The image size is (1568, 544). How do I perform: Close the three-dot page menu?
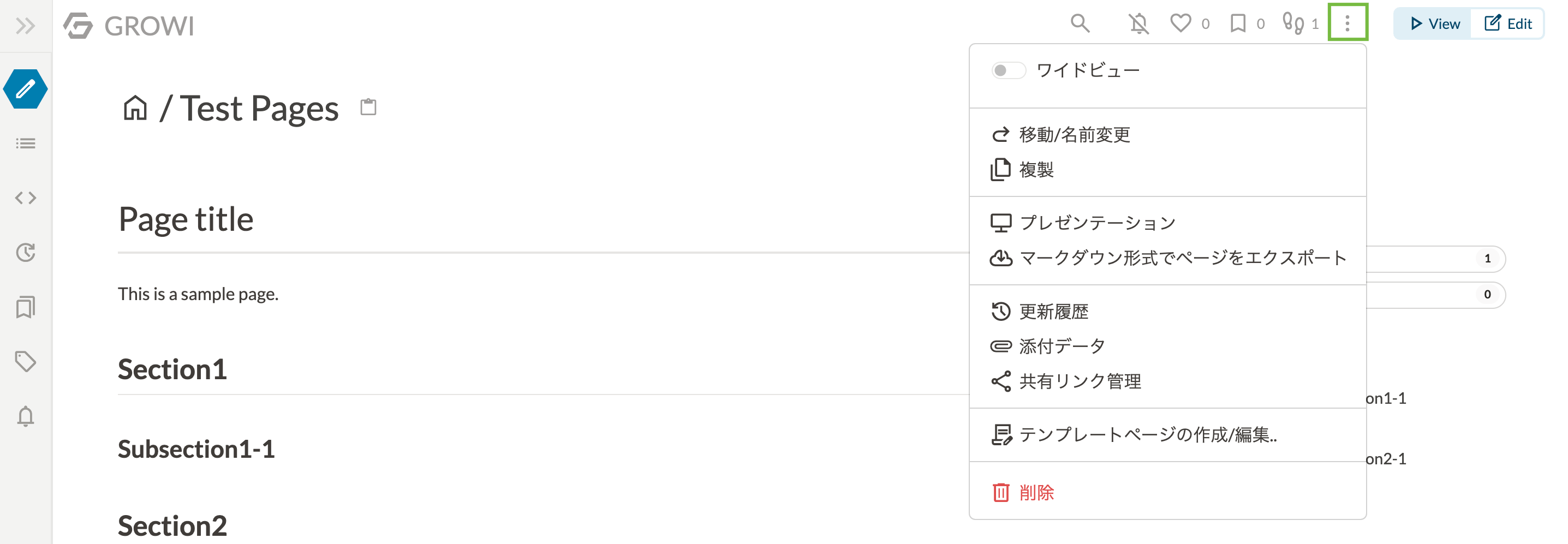(1347, 23)
